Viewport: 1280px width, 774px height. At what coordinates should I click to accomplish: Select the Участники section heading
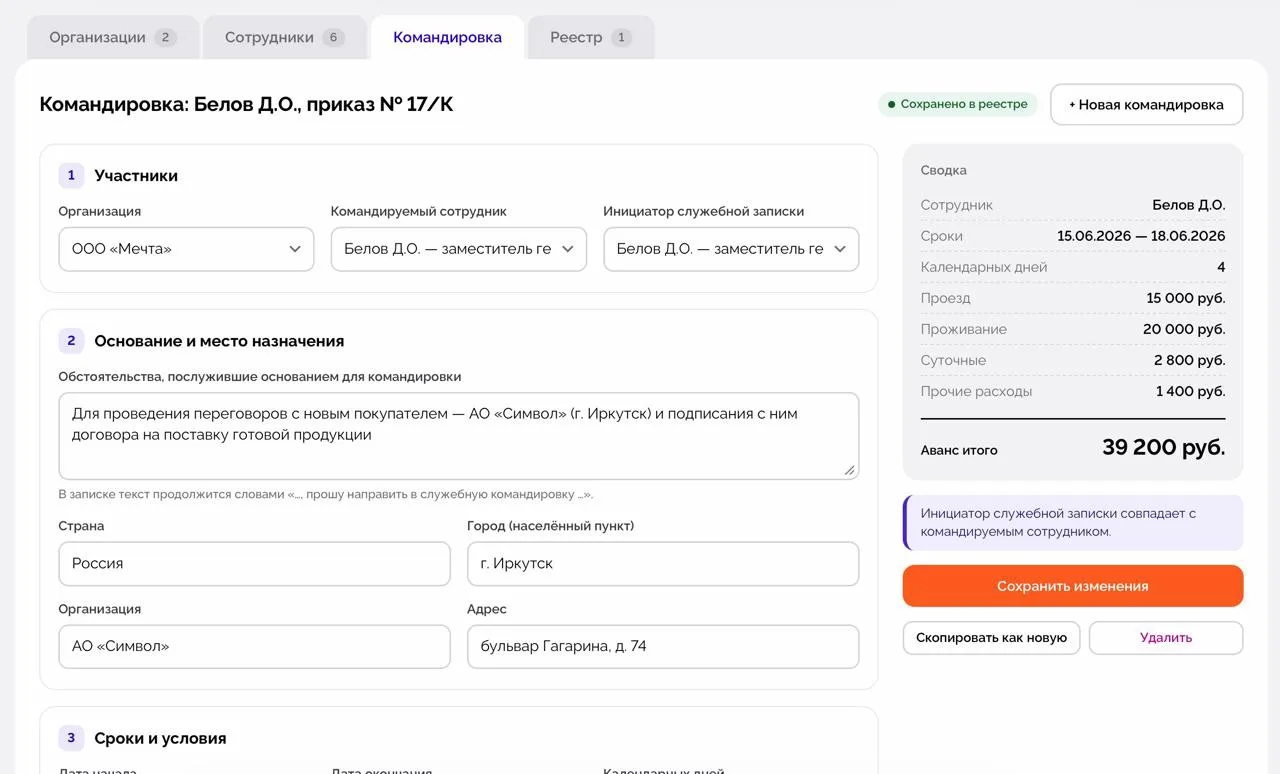pyautogui.click(x=136, y=176)
